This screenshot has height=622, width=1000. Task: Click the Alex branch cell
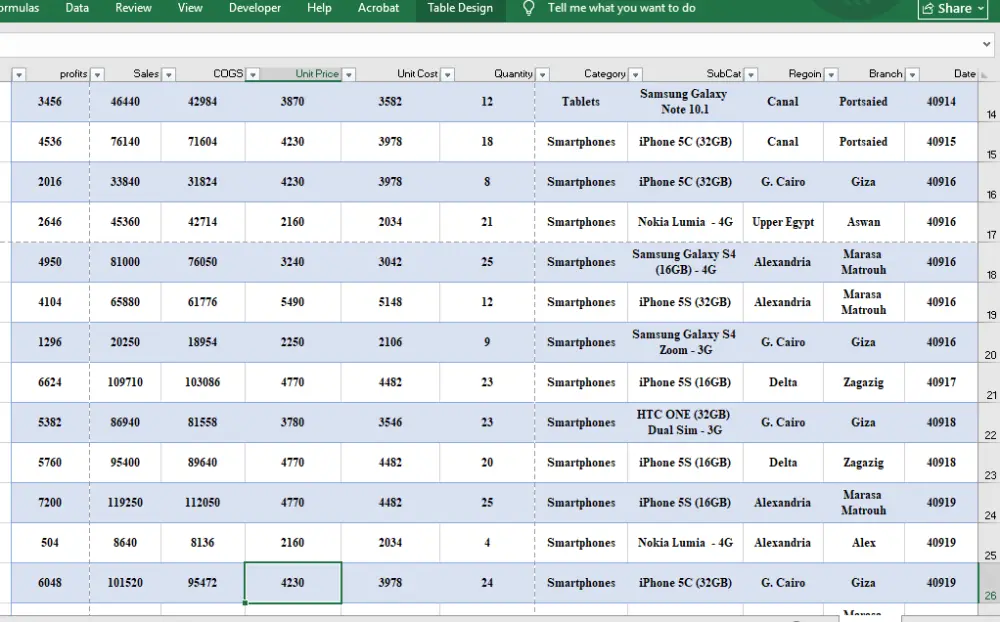pyautogui.click(x=864, y=543)
